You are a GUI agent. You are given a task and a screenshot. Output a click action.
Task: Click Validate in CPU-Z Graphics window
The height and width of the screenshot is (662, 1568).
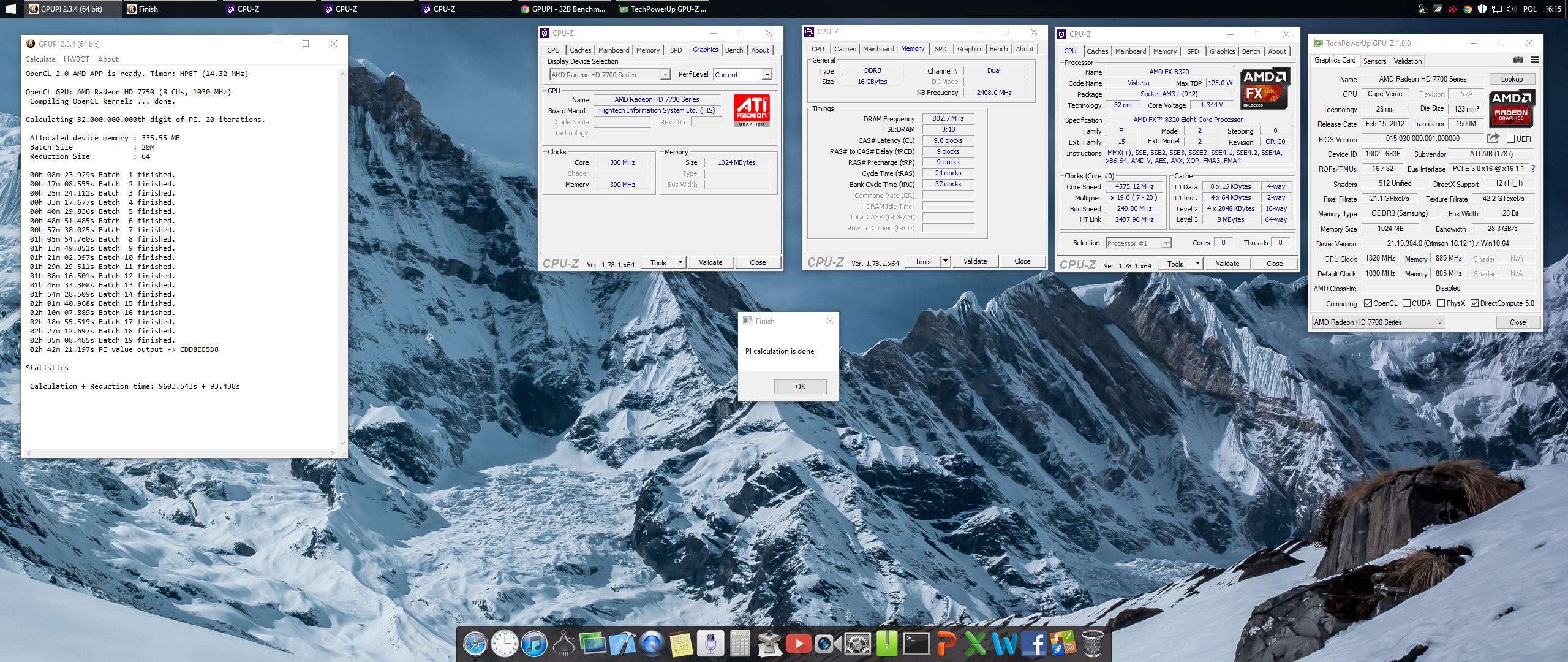tap(710, 262)
